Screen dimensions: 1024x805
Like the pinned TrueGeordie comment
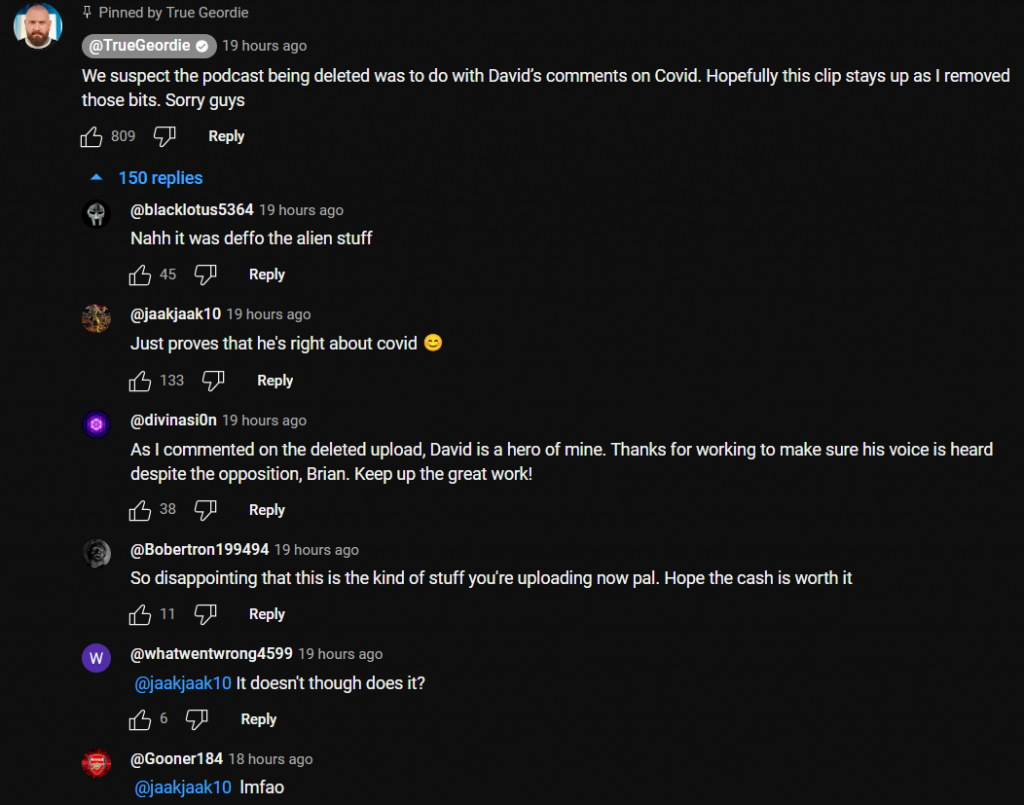[91, 136]
